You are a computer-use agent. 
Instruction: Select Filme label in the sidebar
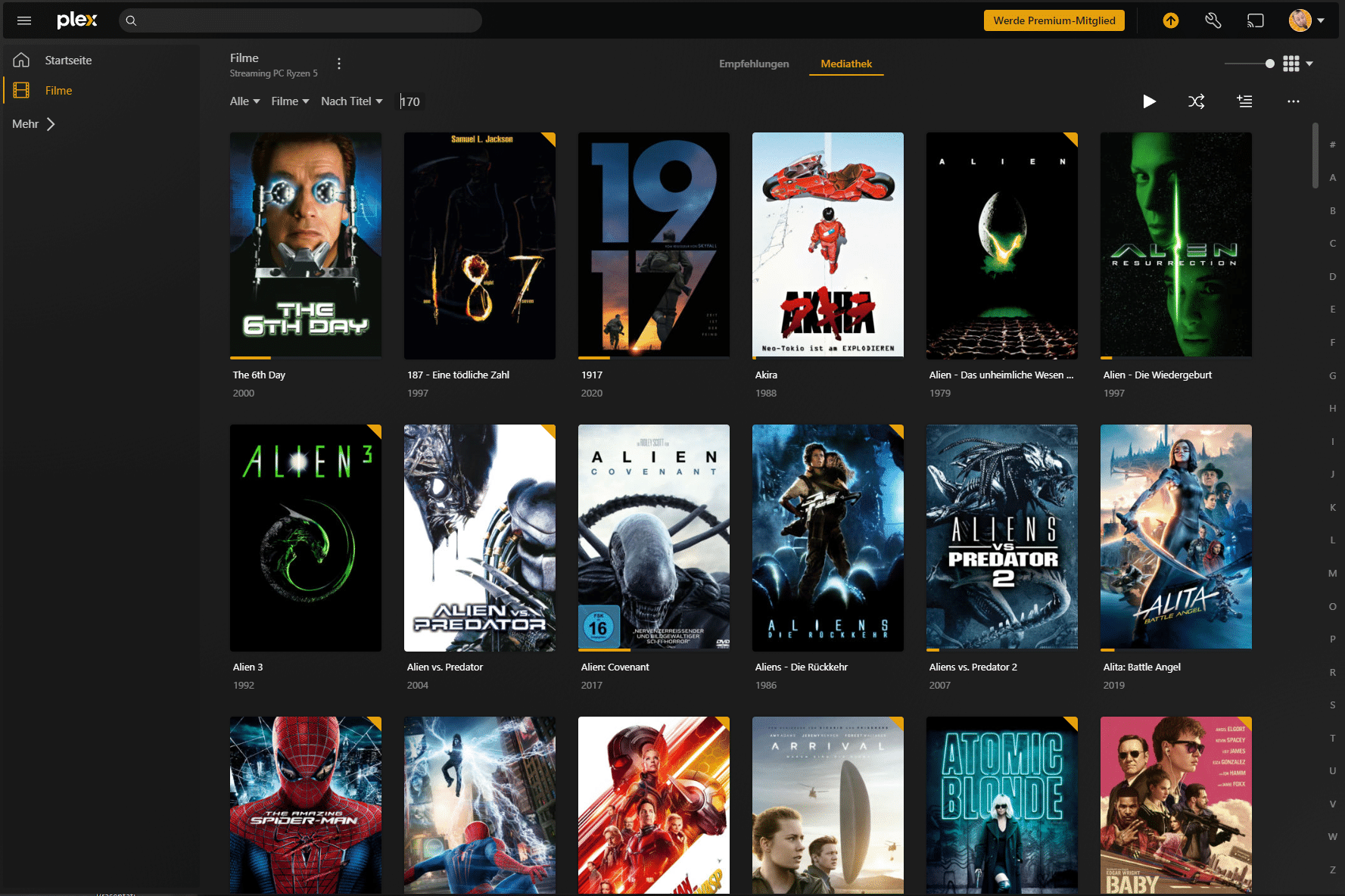point(58,90)
